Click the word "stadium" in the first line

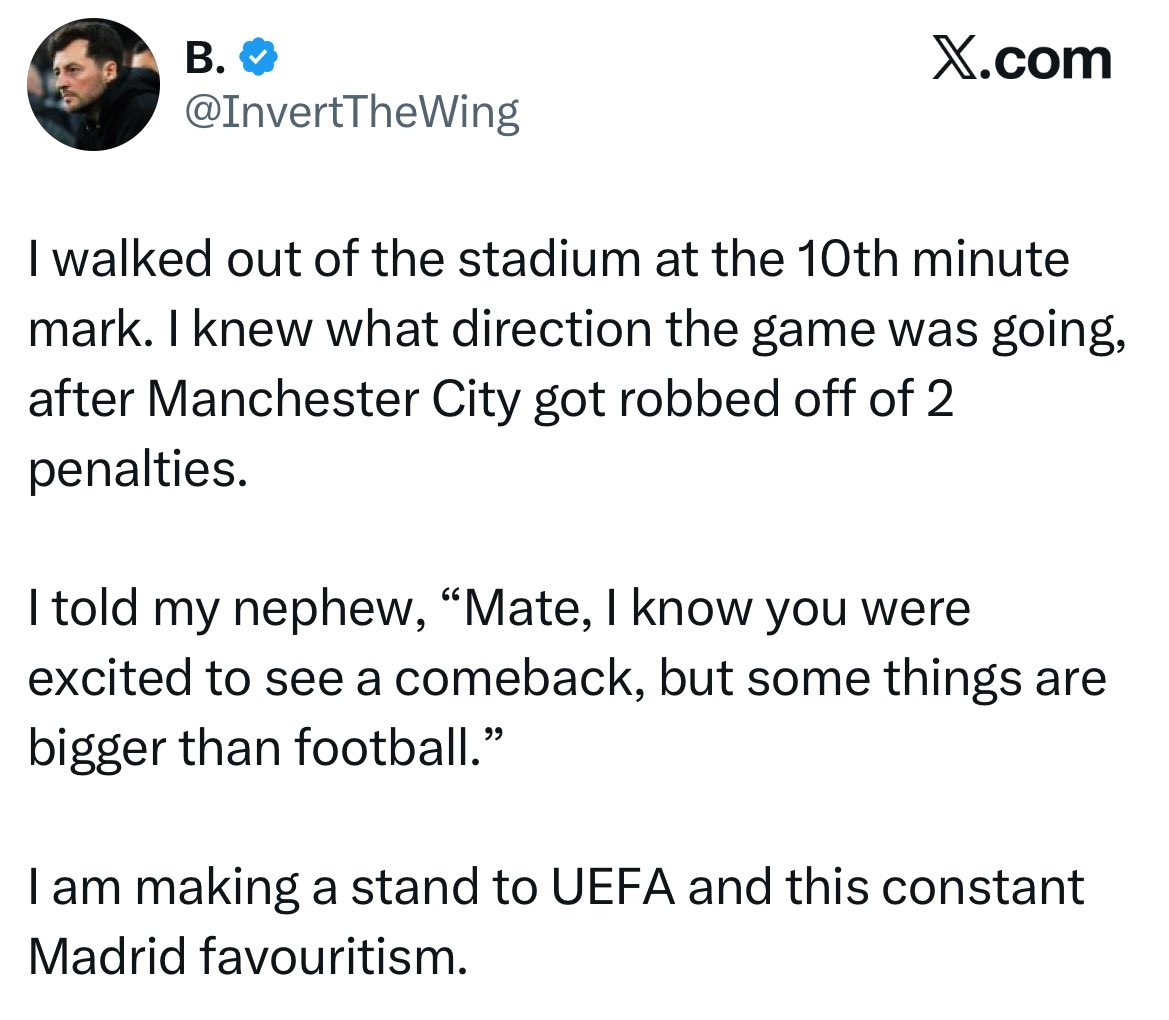tap(555, 260)
